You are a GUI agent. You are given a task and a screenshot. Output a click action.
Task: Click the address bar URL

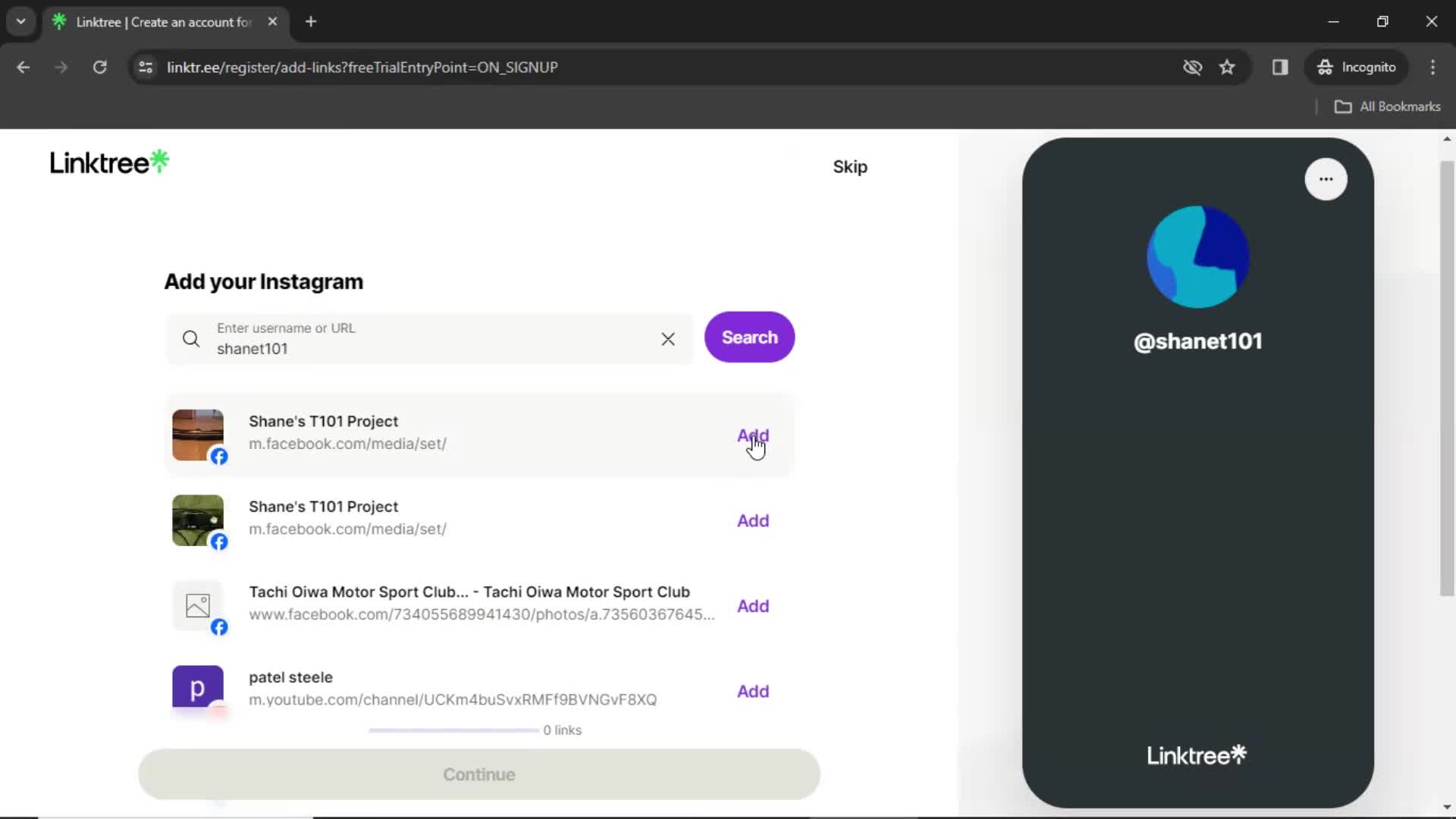tap(362, 67)
